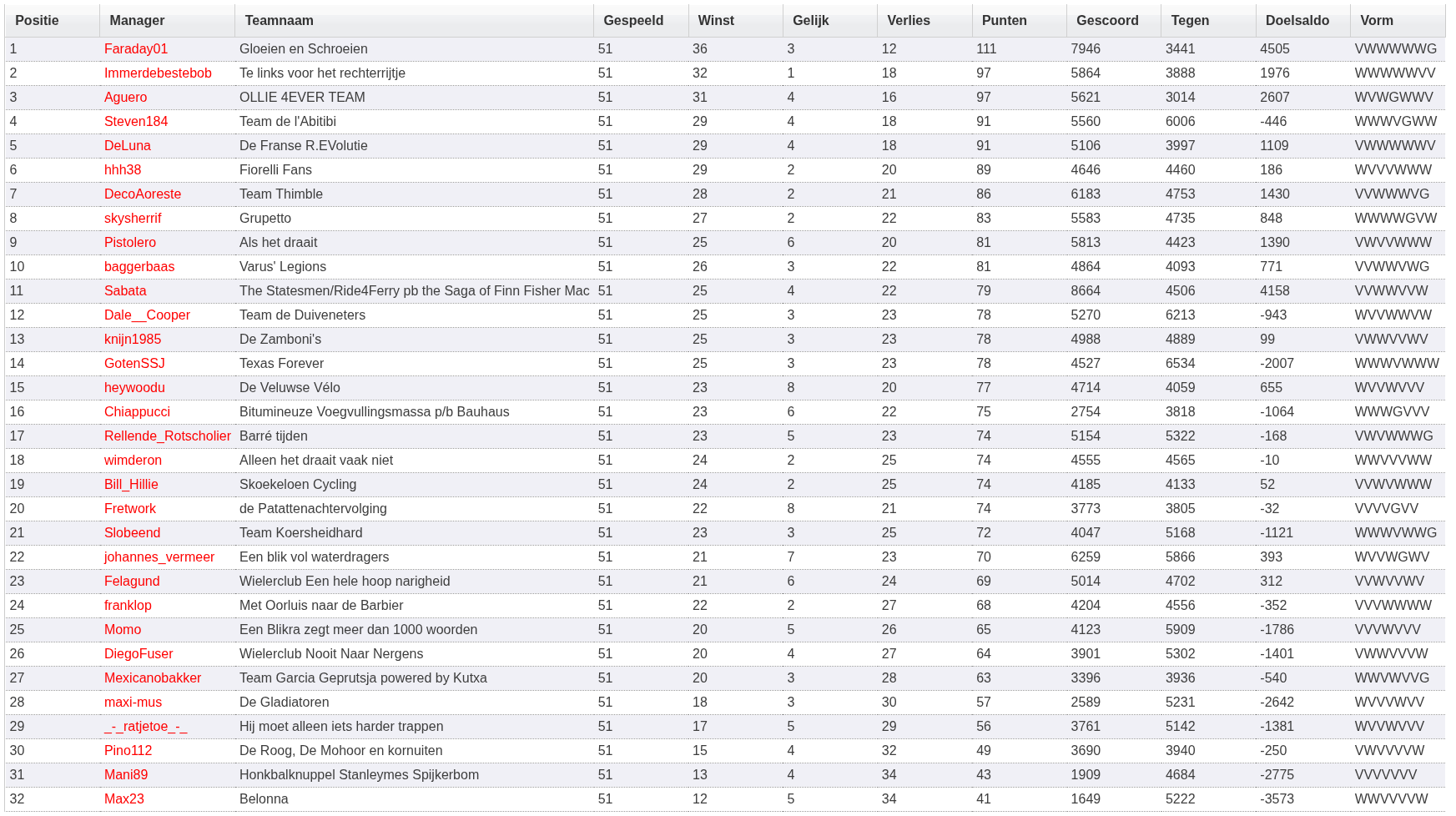View the DecoAoreste manager profile
1456x816 pixels.
pos(143,194)
